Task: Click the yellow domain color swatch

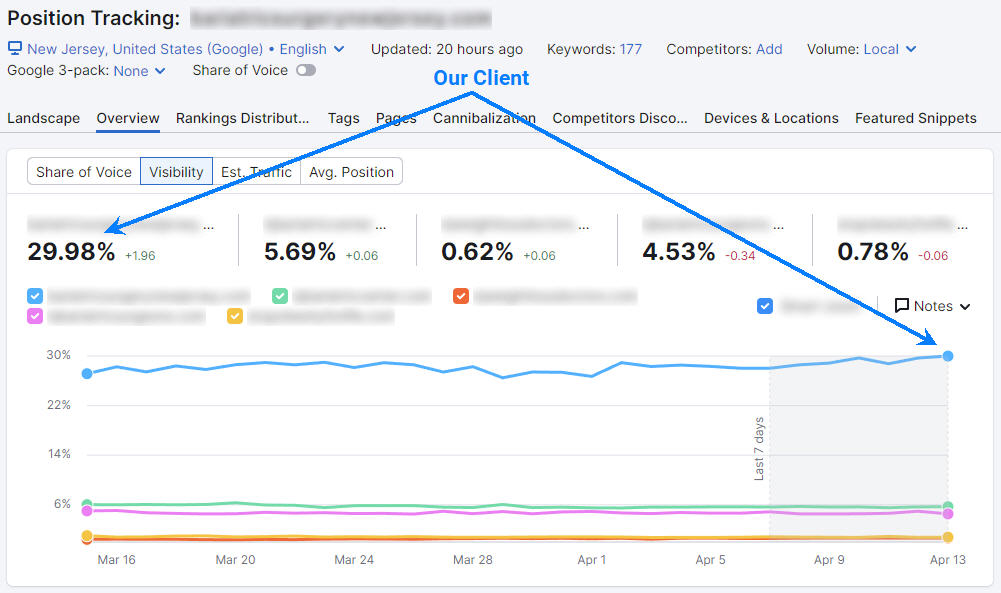Action: (234, 316)
